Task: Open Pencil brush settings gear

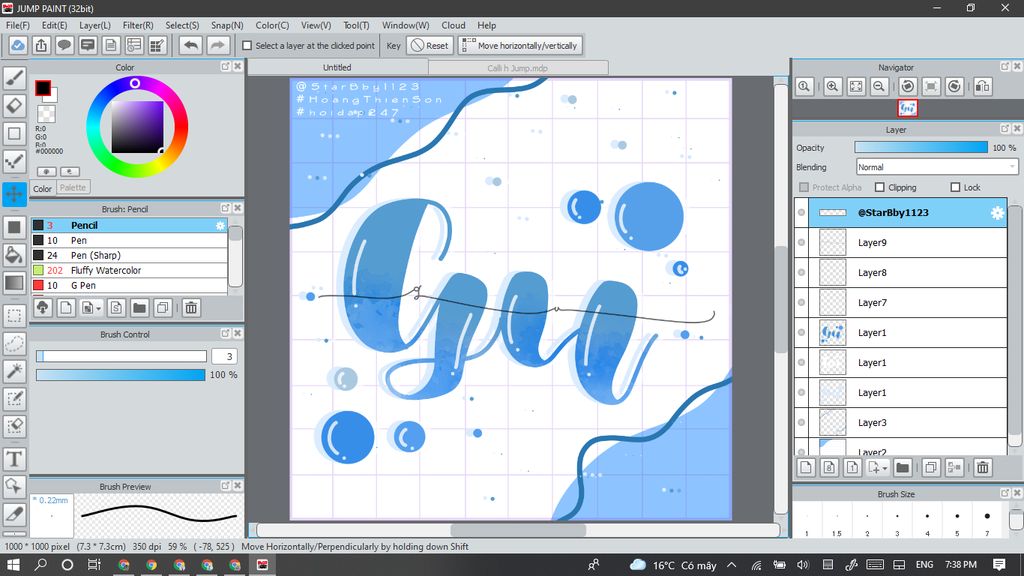Action: (220, 225)
